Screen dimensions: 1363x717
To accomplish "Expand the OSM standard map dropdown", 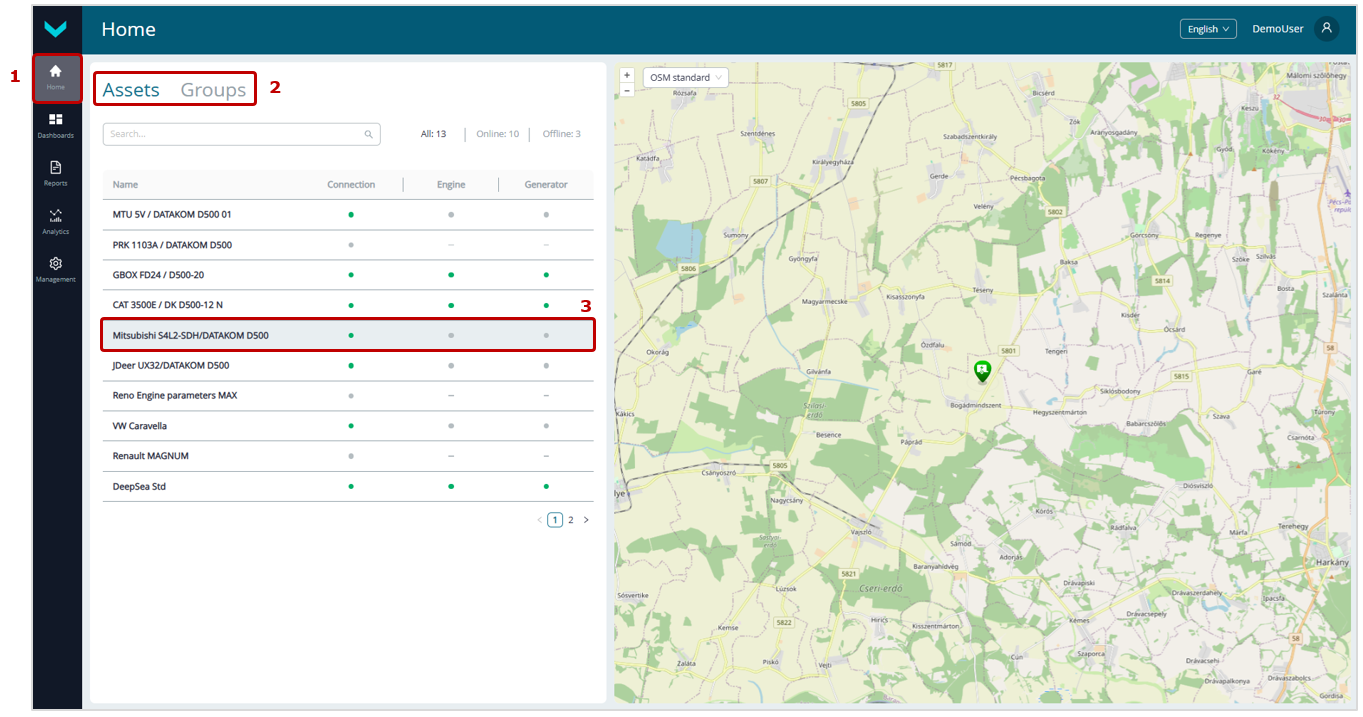I will 686,77.
